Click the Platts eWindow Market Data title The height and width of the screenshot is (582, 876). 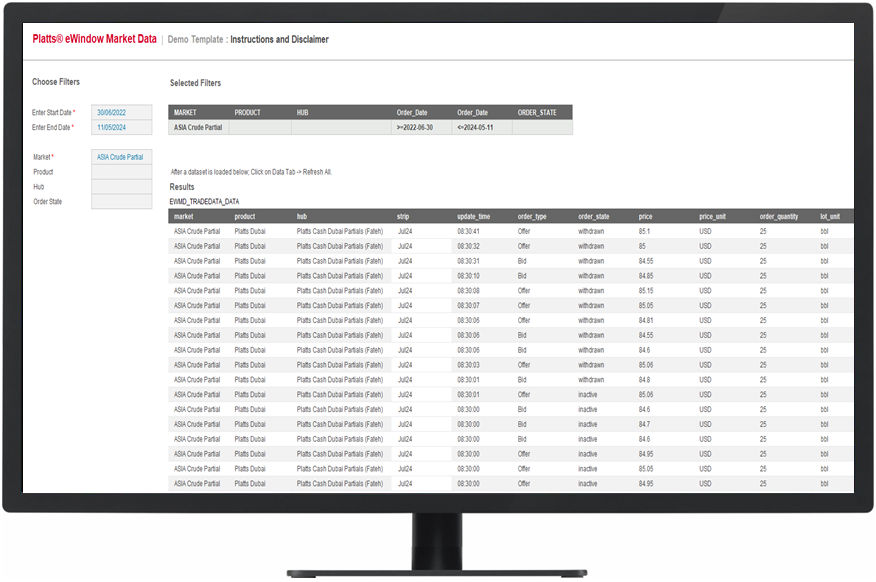[x=94, y=39]
